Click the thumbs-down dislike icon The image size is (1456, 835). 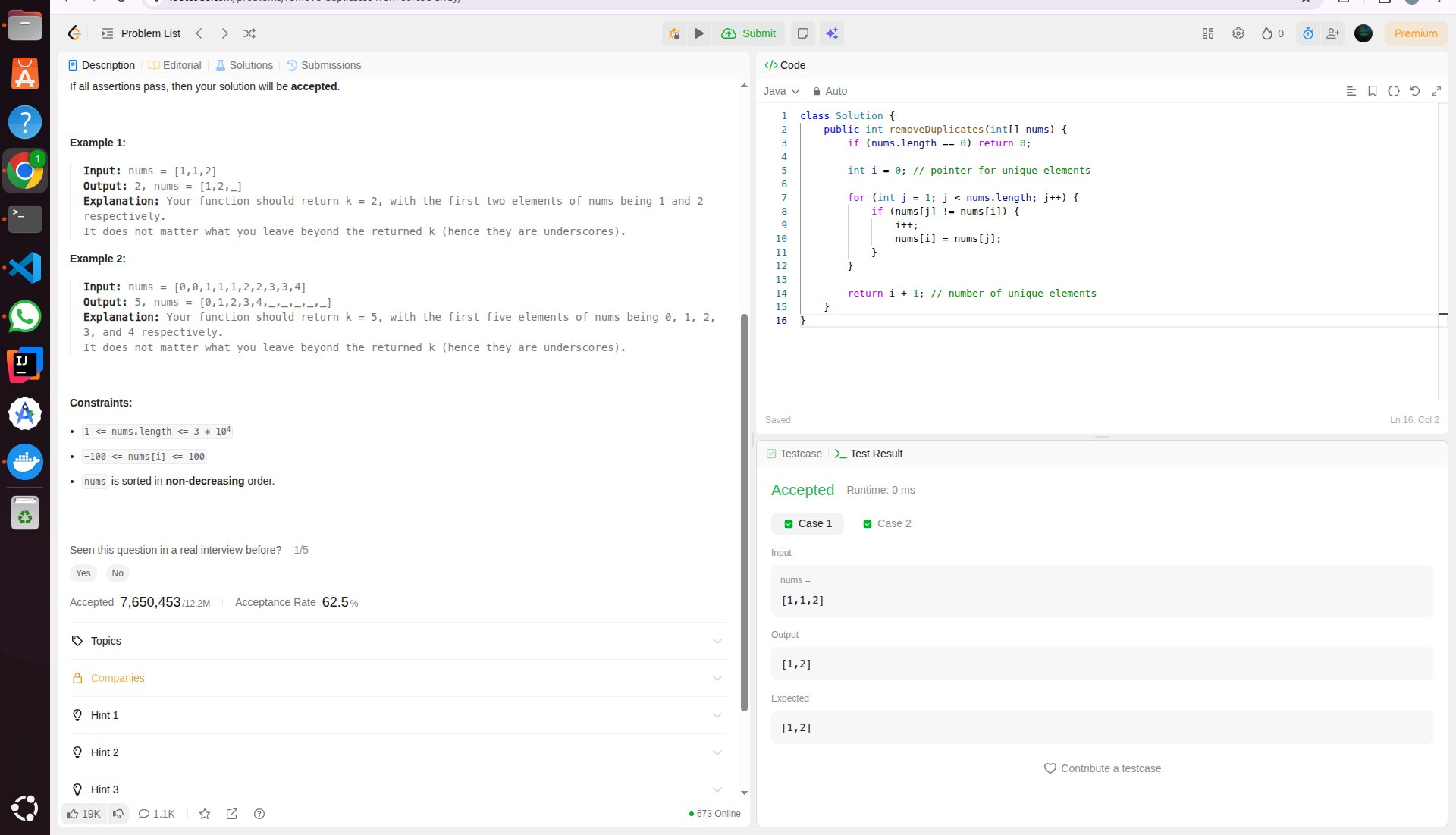(118, 814)
